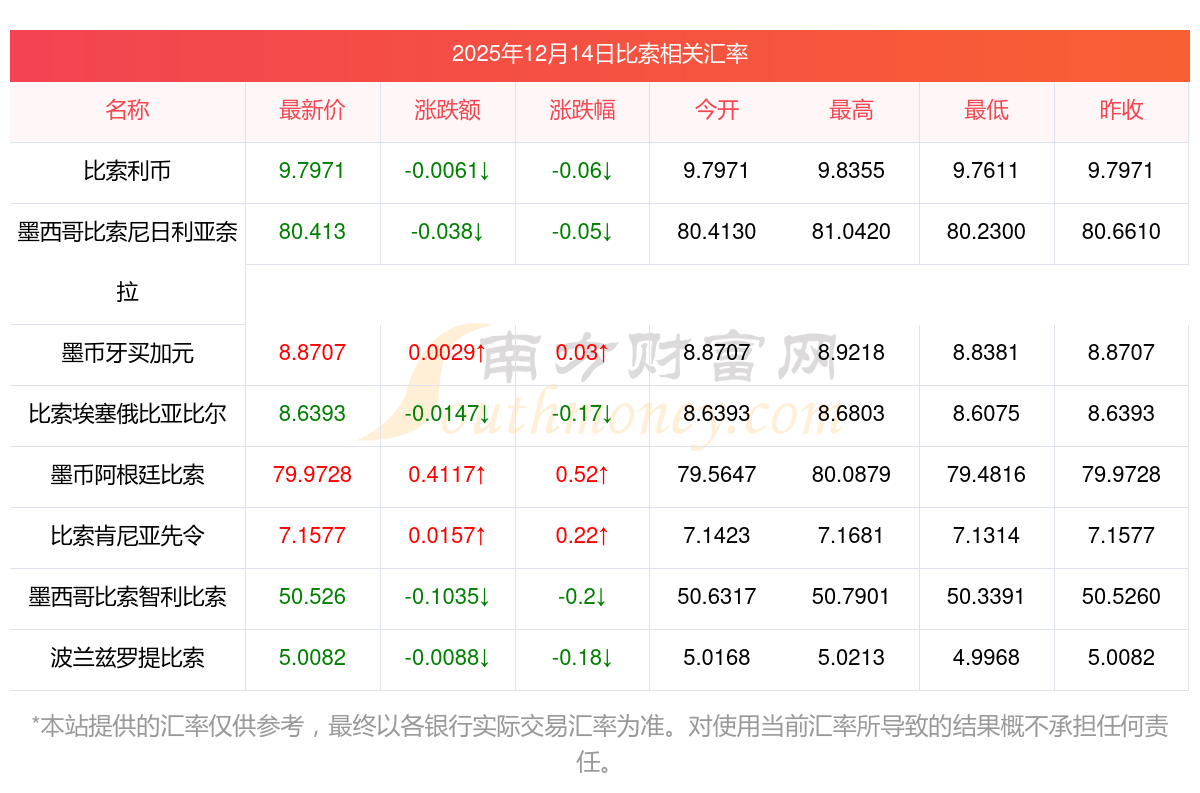Image resolution: width=1200 pixels, height=793 pixels.
Task: Click low value 9.7611
Action: (986, 171)
